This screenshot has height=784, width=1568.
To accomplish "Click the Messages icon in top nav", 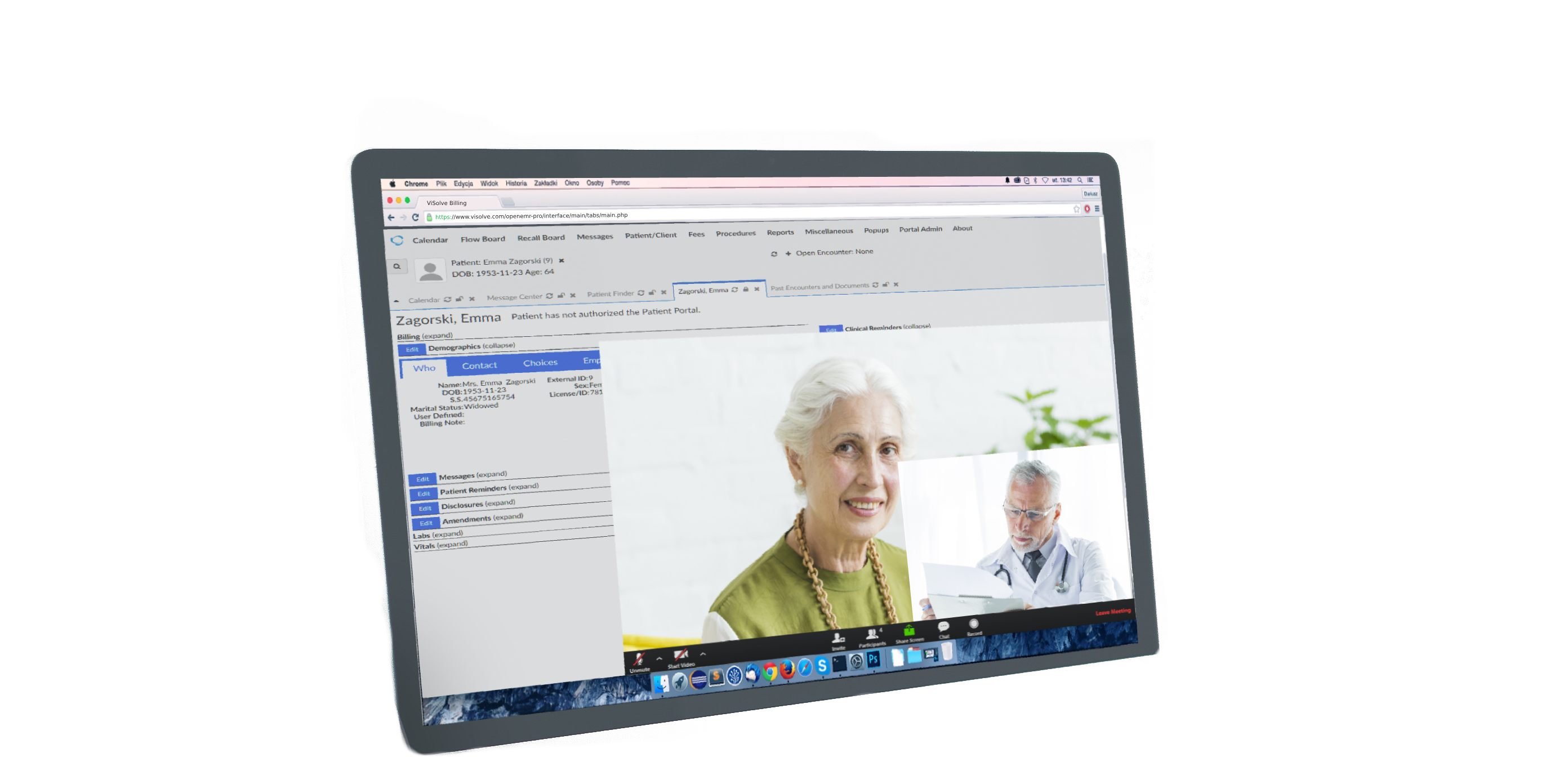I will [x=592, y=233].
